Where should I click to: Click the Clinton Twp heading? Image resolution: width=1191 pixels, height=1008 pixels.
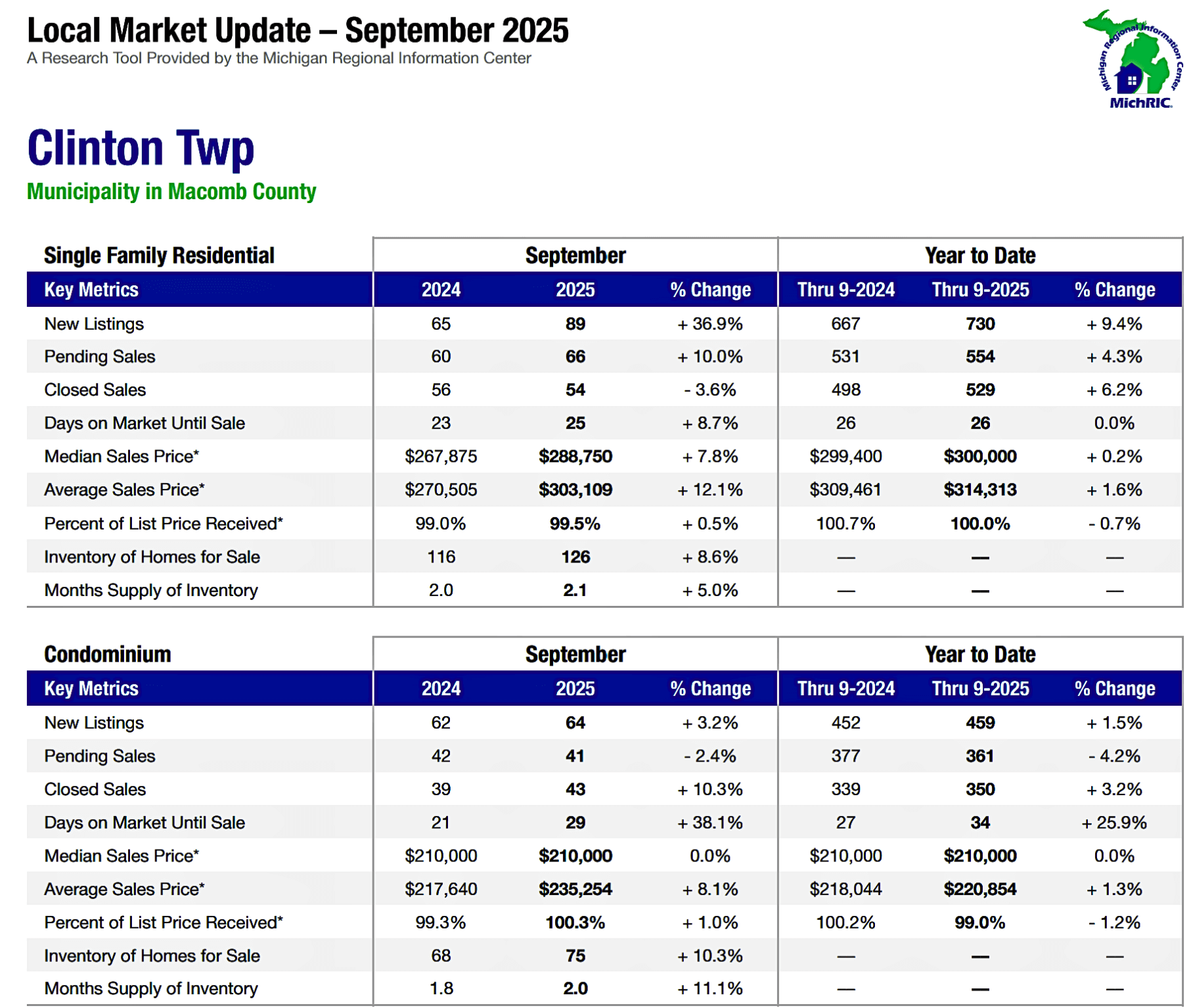(141, 148)
